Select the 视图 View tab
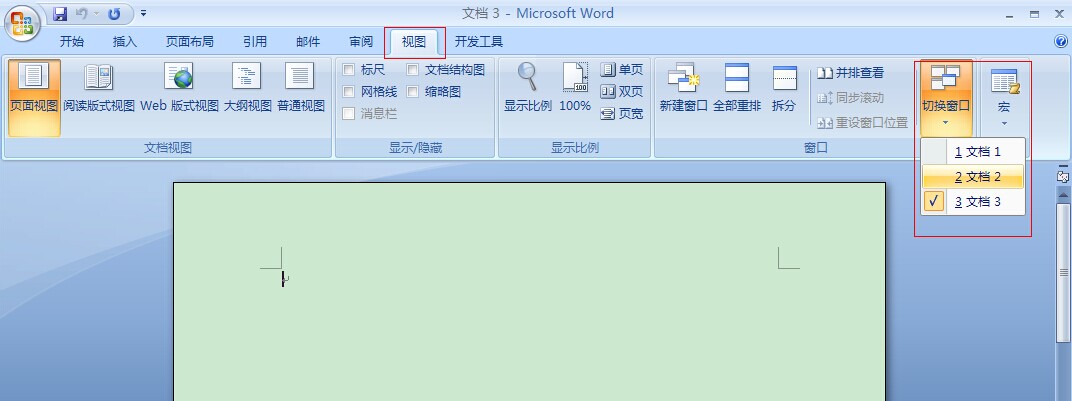 click(x=414, y=42)
